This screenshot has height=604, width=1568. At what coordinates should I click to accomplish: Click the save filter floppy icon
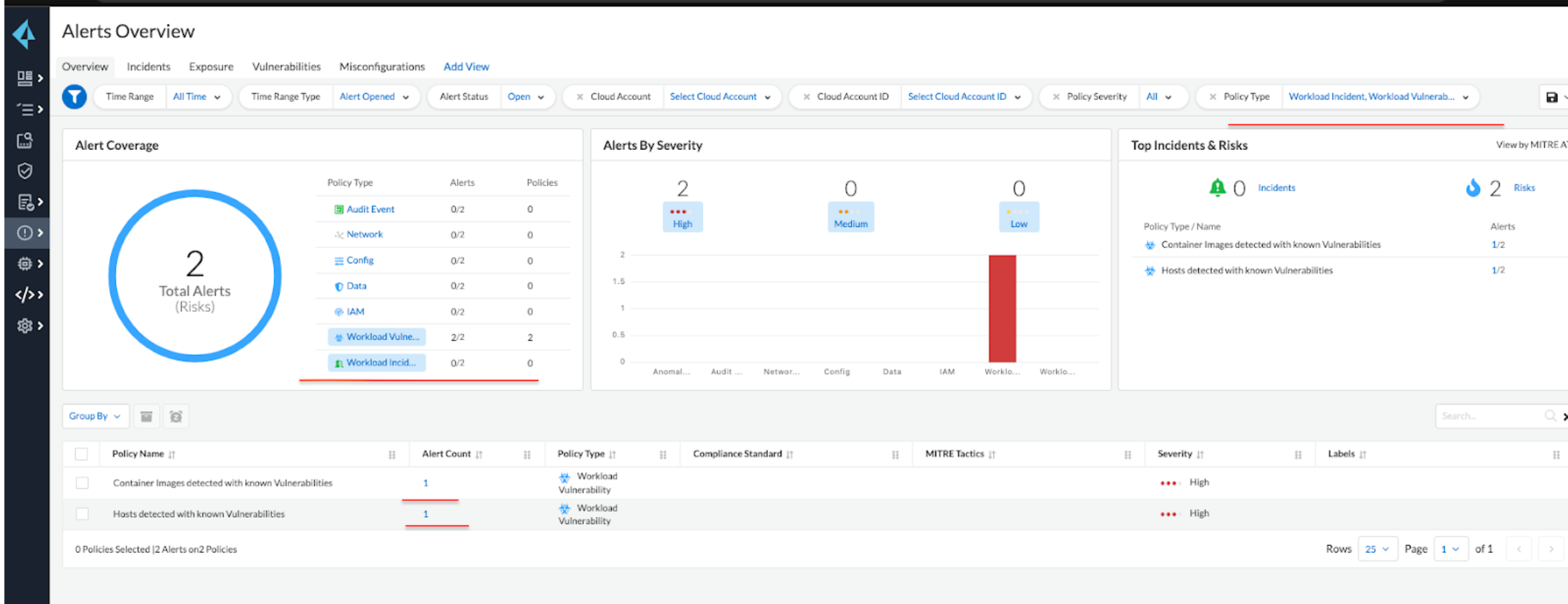point(1552,97)
